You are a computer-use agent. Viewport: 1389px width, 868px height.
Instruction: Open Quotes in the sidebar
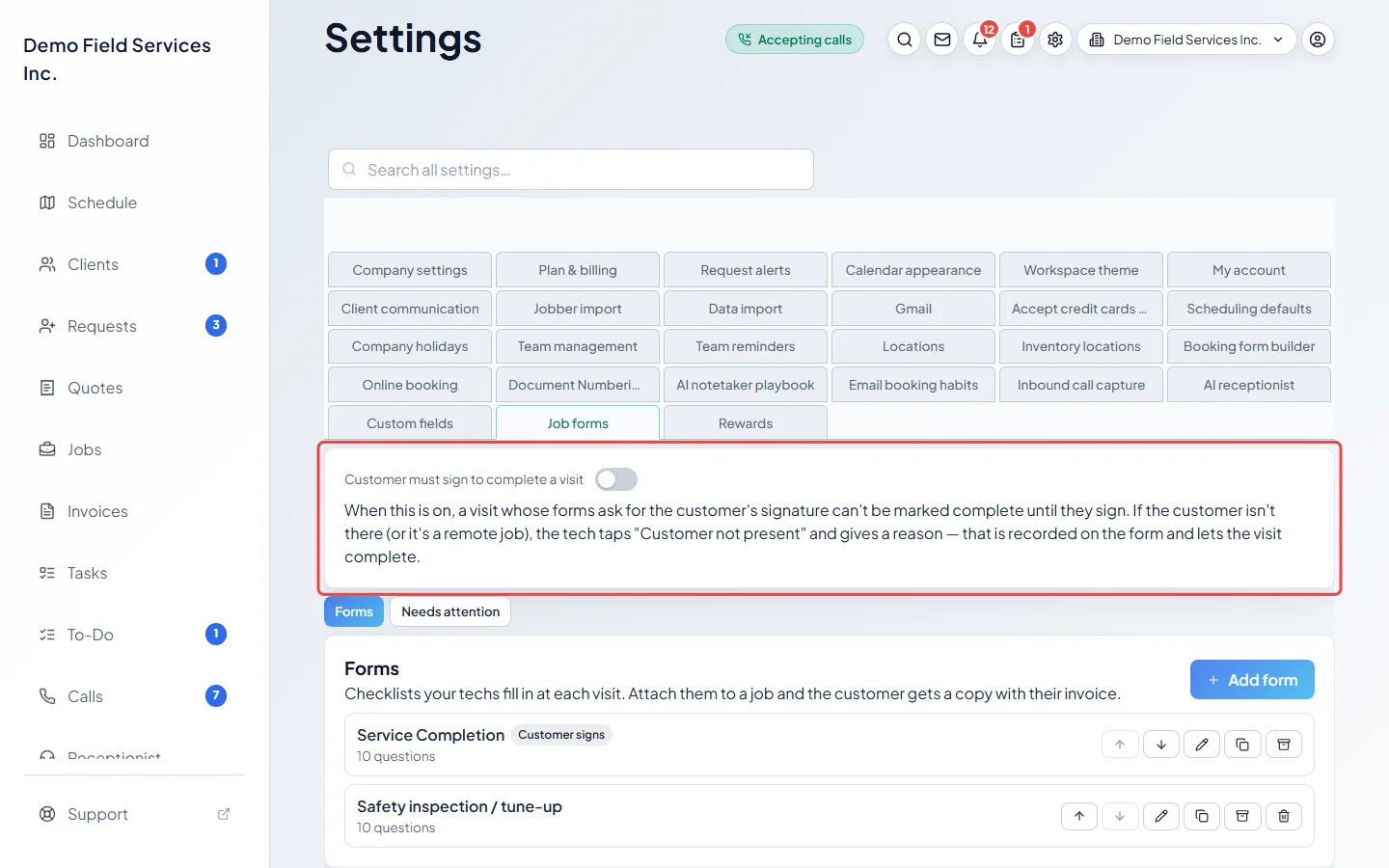[x=135, y=388]
